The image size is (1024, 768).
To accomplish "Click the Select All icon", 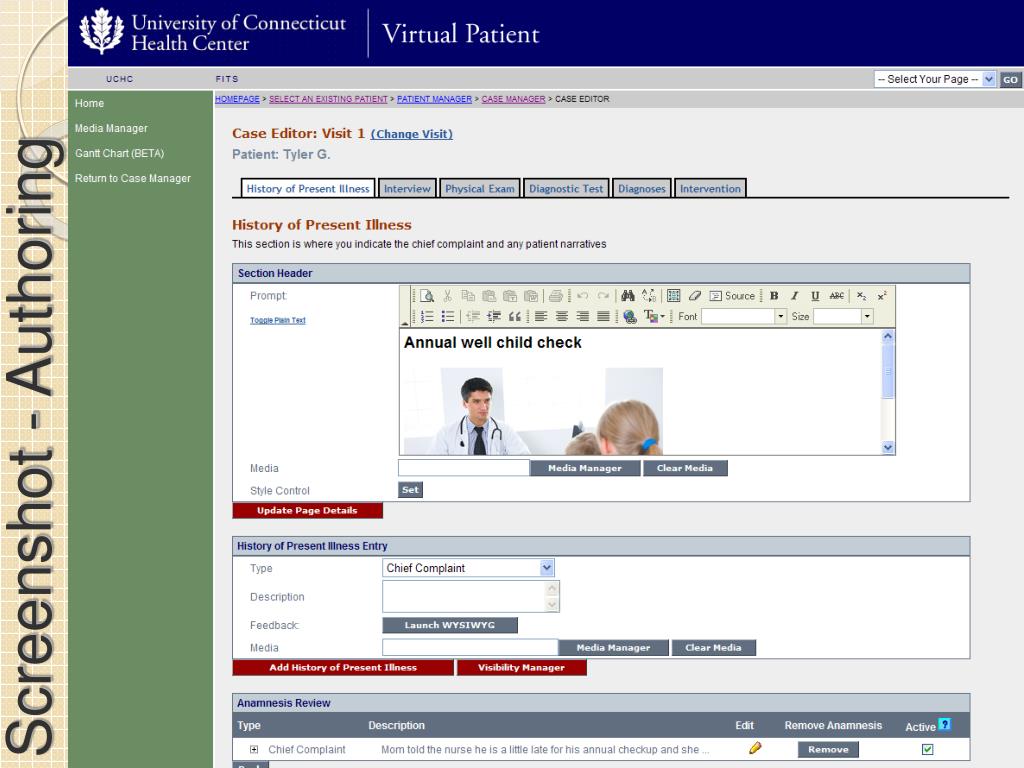I will [673, 296].
